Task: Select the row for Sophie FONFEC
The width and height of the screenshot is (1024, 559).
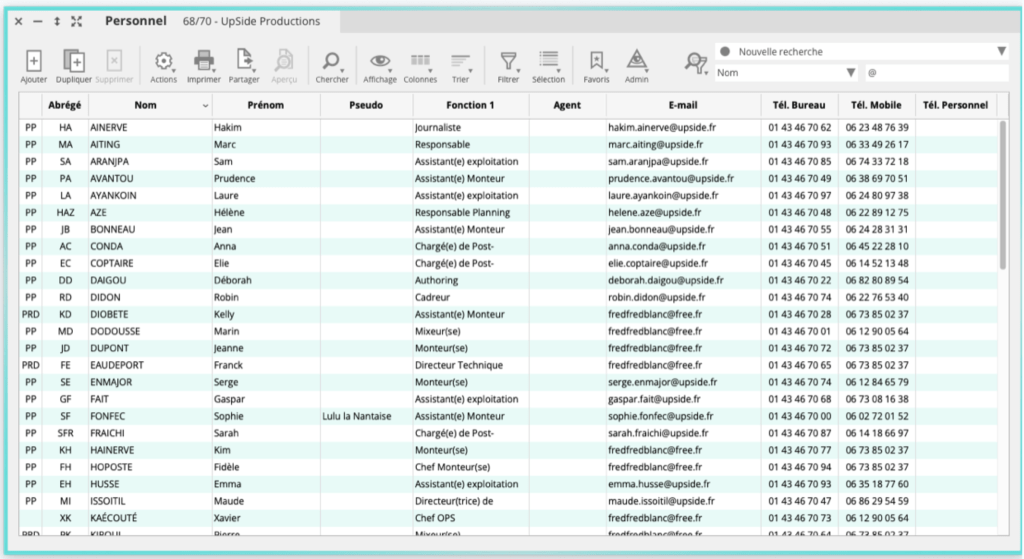Action: click(x=240, y=416)
